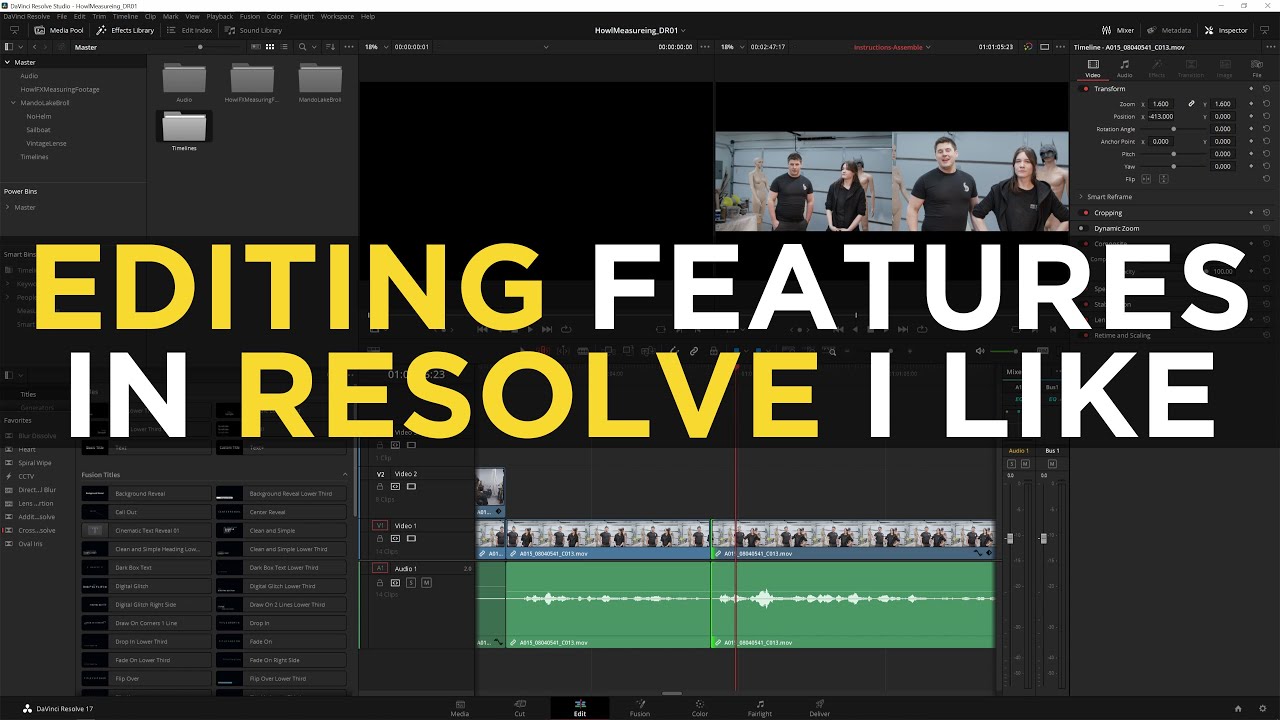
Task: Open timeline viewer zoom dropdown
Action: point(734,47)
